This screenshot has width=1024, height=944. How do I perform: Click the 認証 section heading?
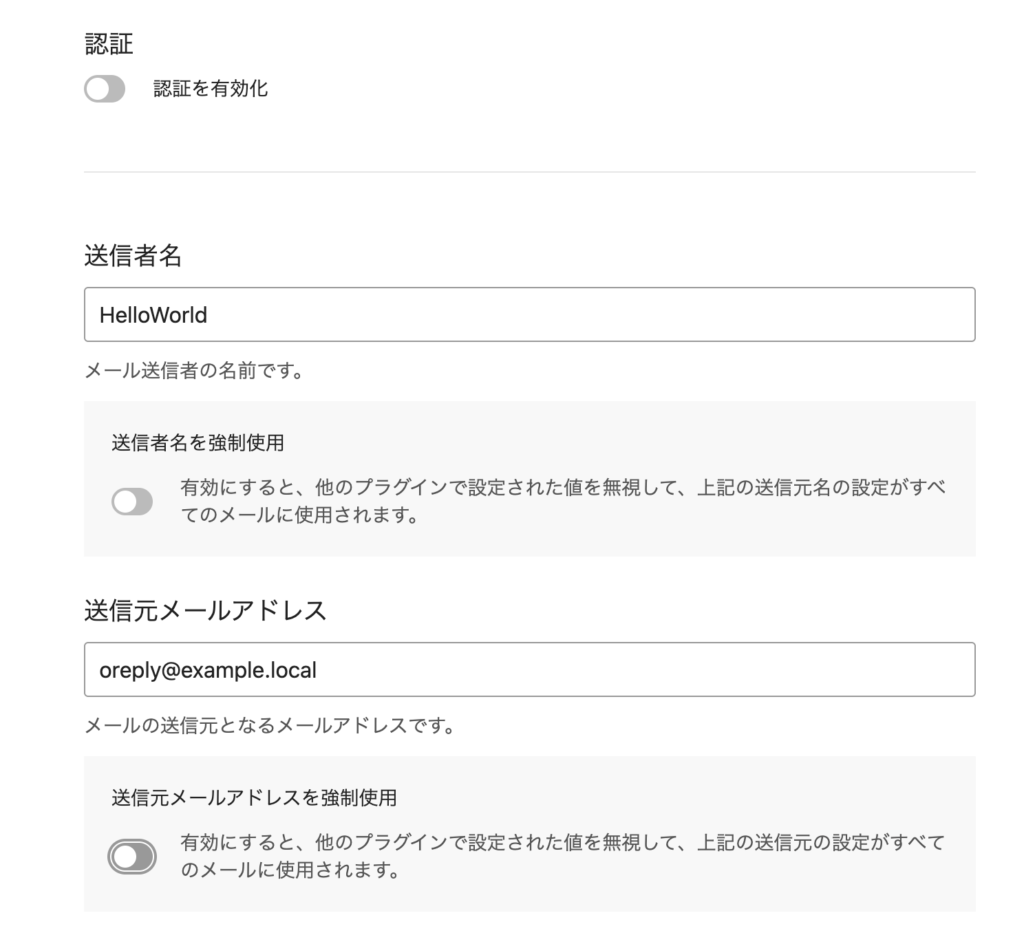110,44
